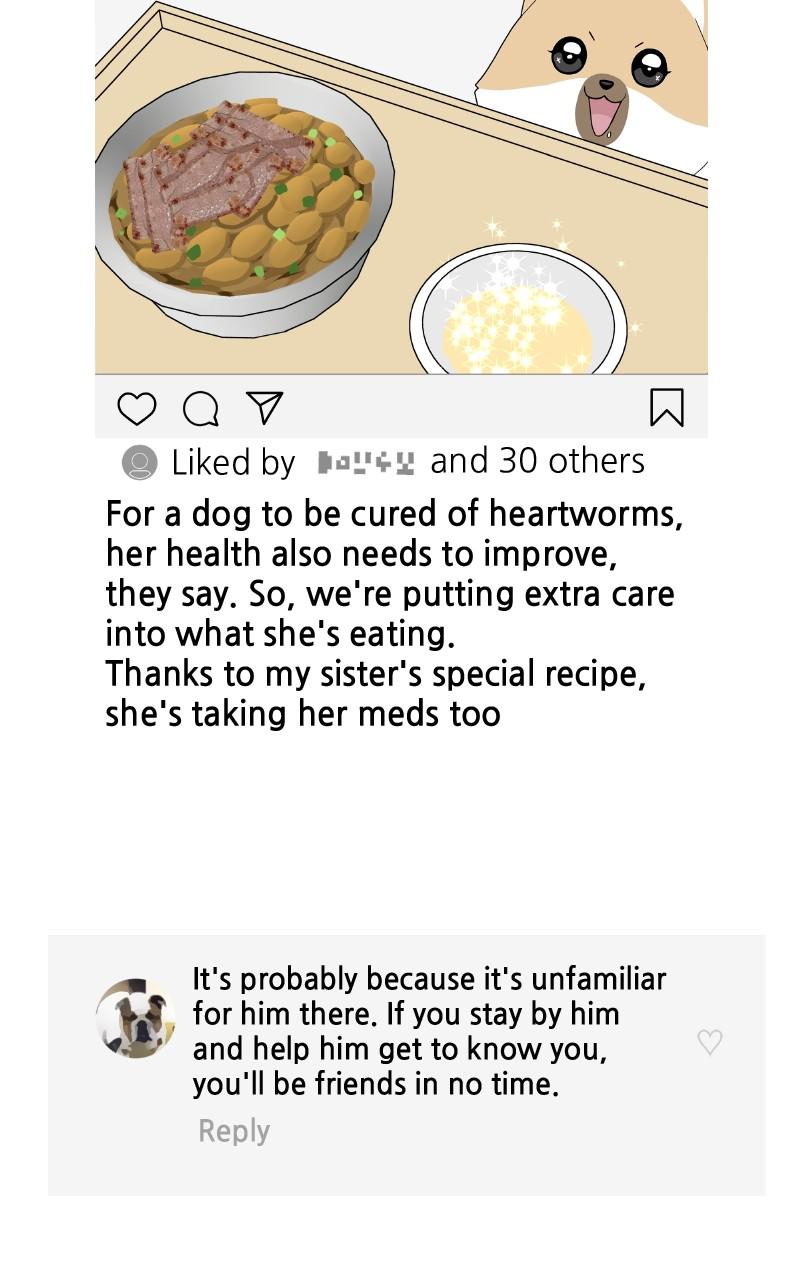This screenshot has height=1280, width=800.
Task: Click the comment text about being unfamiliar
Action: 429,1030
